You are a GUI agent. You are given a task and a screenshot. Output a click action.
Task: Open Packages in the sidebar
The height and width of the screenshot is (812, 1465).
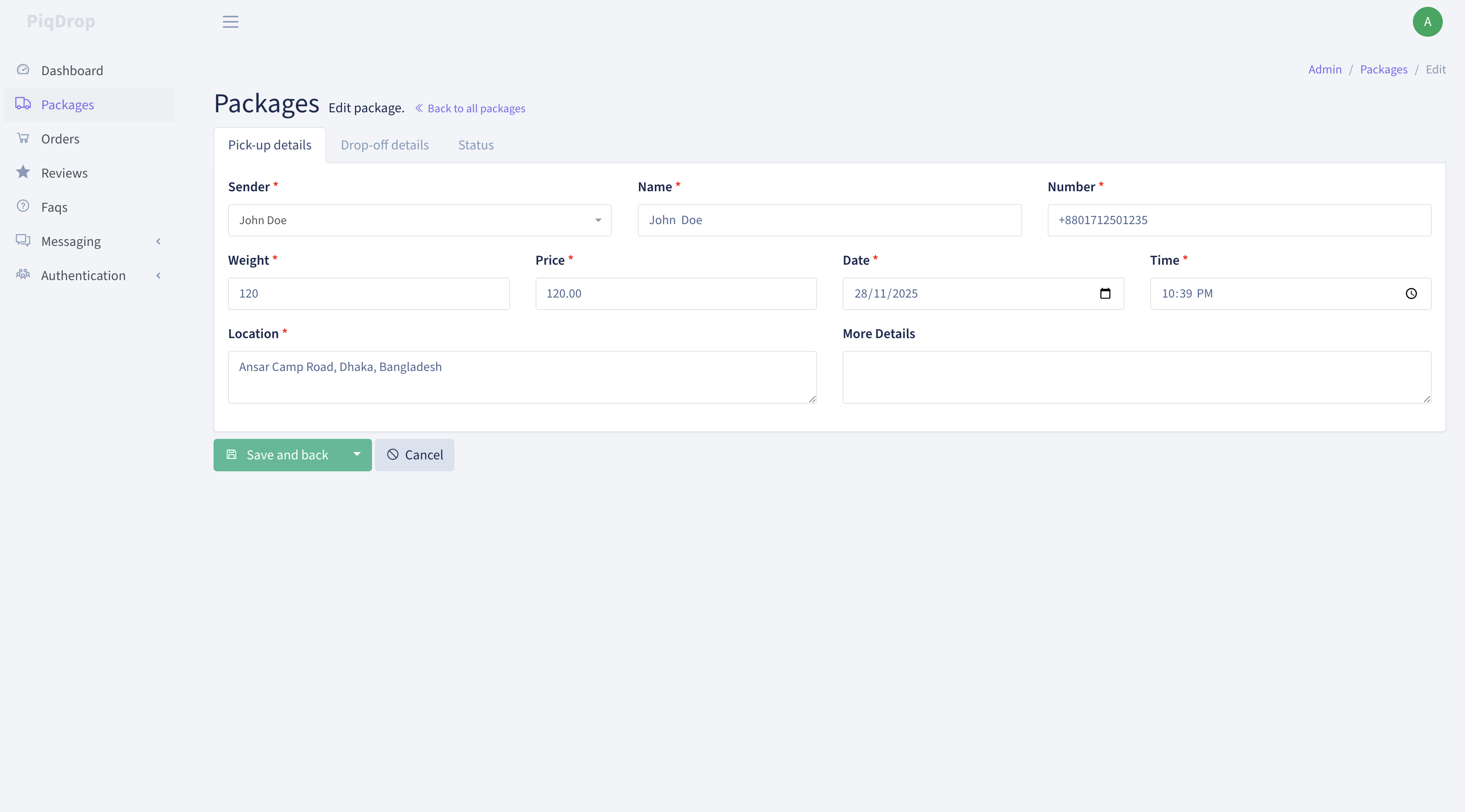[x=90, y=105]
